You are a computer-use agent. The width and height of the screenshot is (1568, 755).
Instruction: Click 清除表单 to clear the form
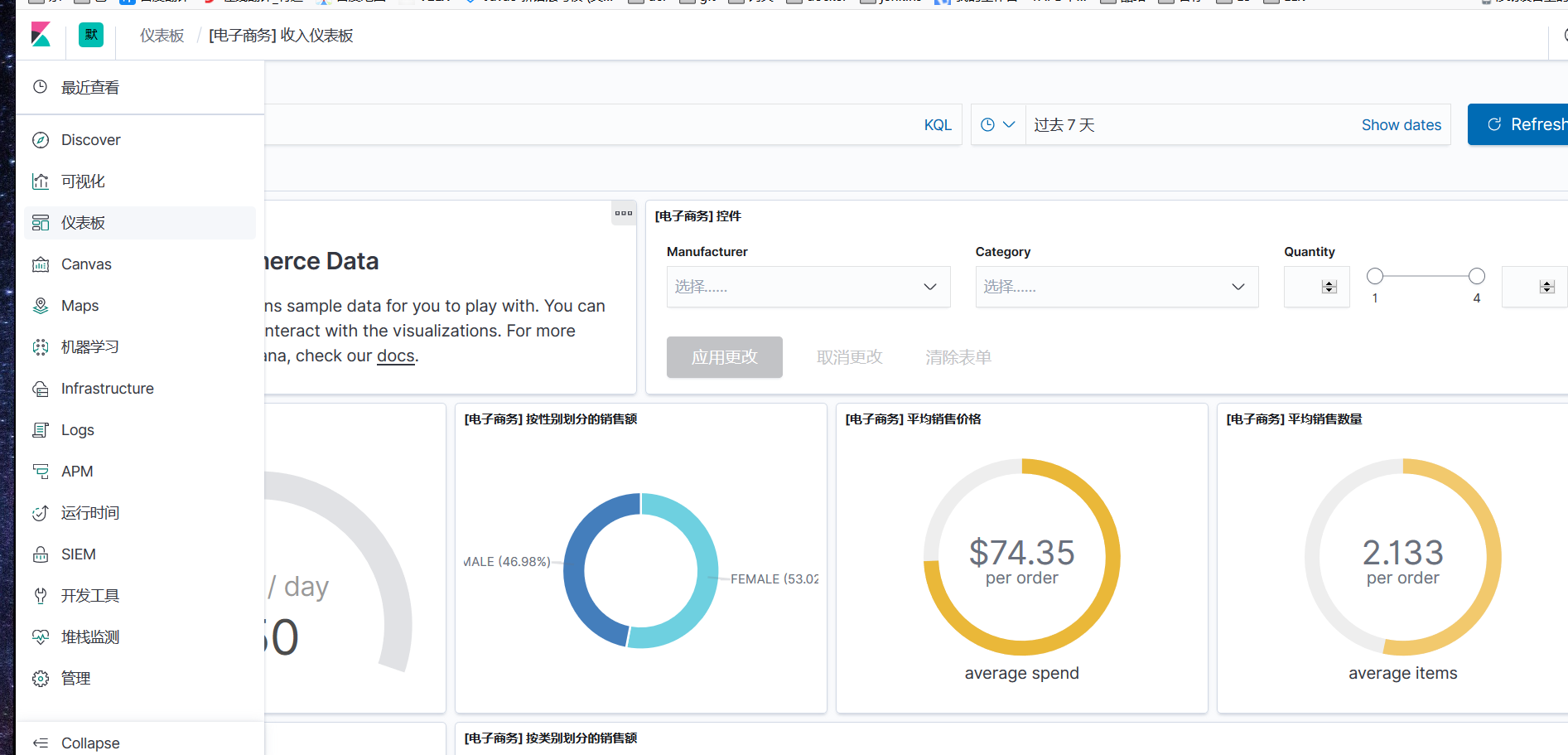point(958,357)
